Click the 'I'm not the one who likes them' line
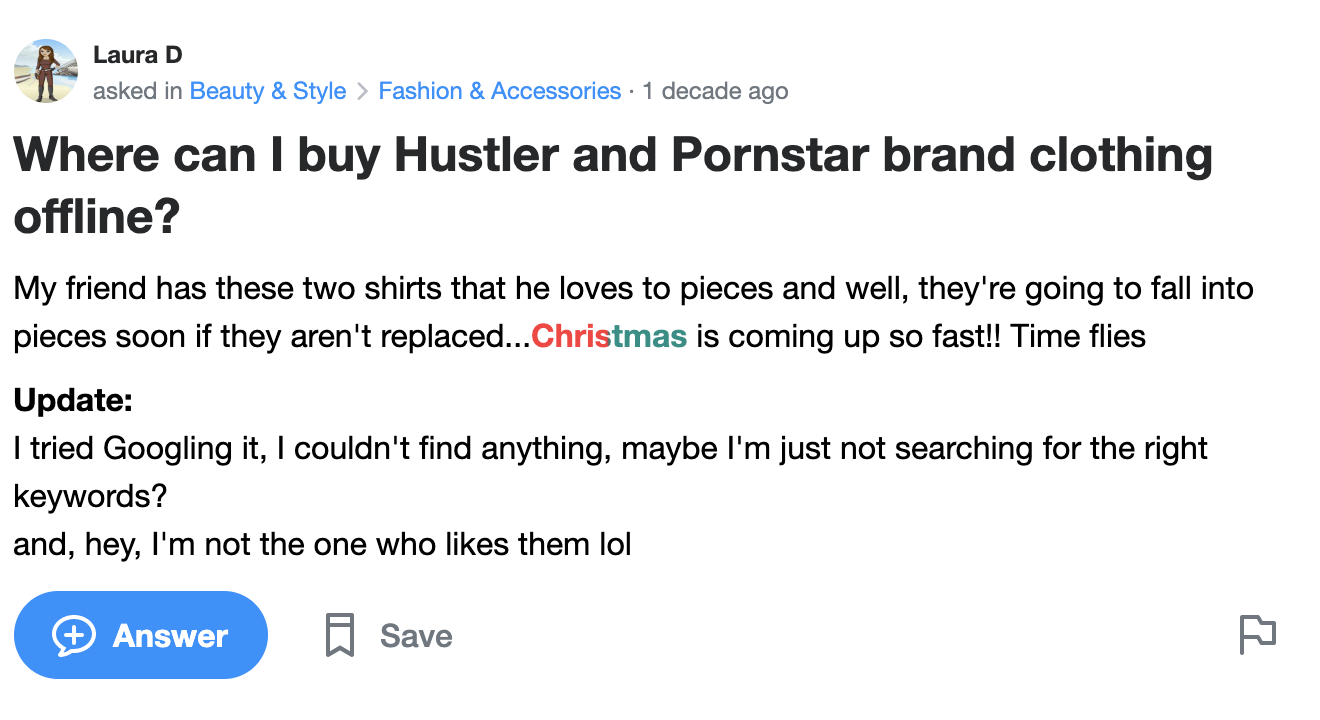Viewport: 1320px width, 720px height. click(x=322, y=544)
